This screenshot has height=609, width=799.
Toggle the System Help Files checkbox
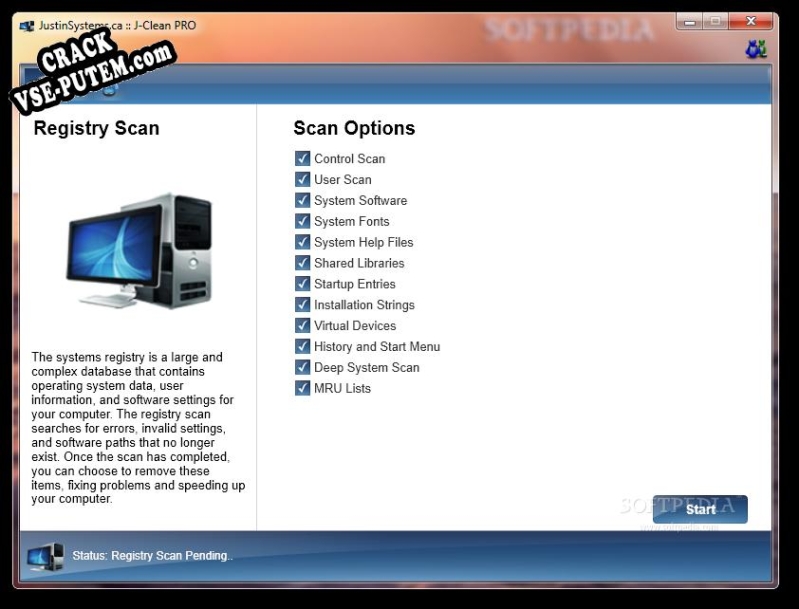302,242
